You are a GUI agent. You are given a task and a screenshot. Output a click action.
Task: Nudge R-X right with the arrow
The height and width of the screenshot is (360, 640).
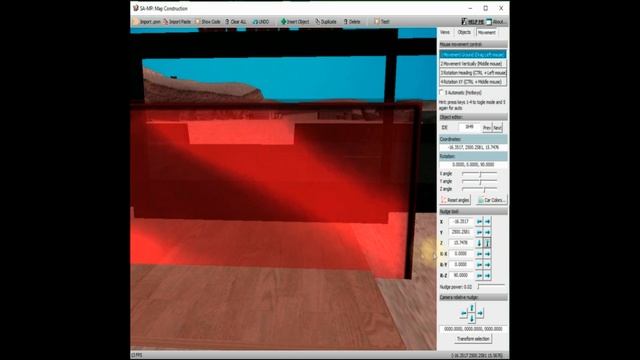click(x=487, y=254)
